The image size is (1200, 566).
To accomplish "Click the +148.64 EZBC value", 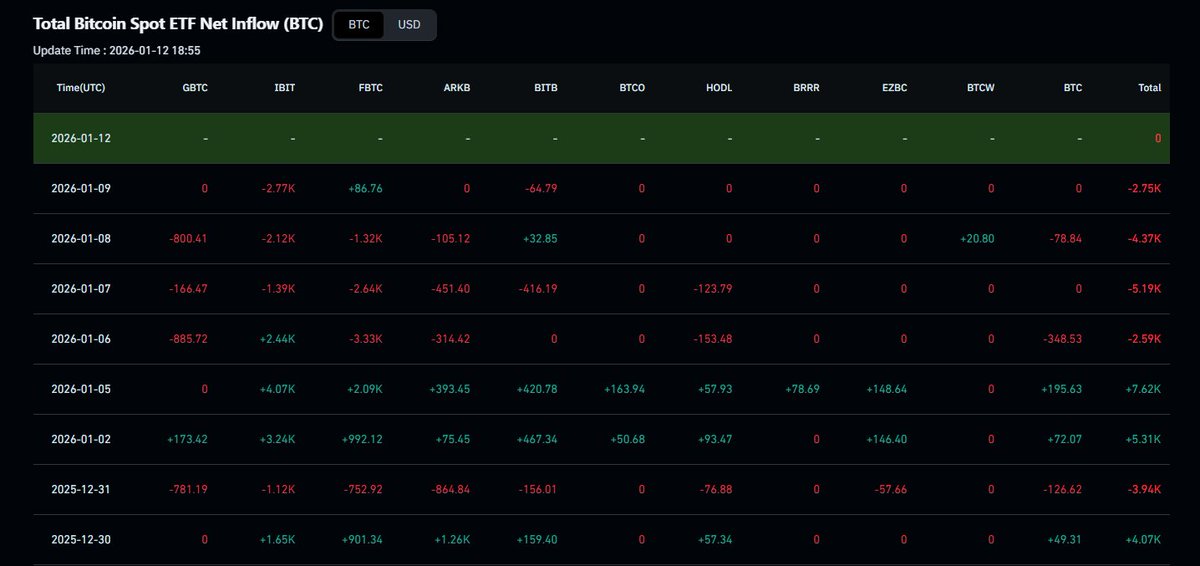I will pyautogui.click(x=887, y=389).
